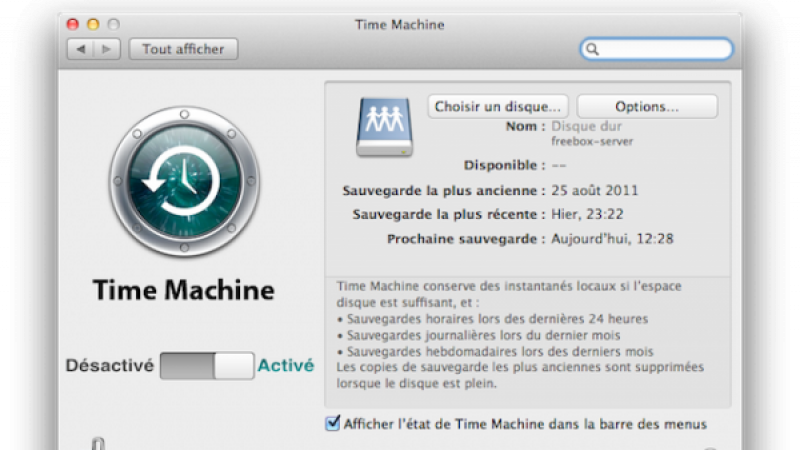Click the Sauvegardes journalières bullet line
Screen dimensions: 800x450
pos(479,335)
